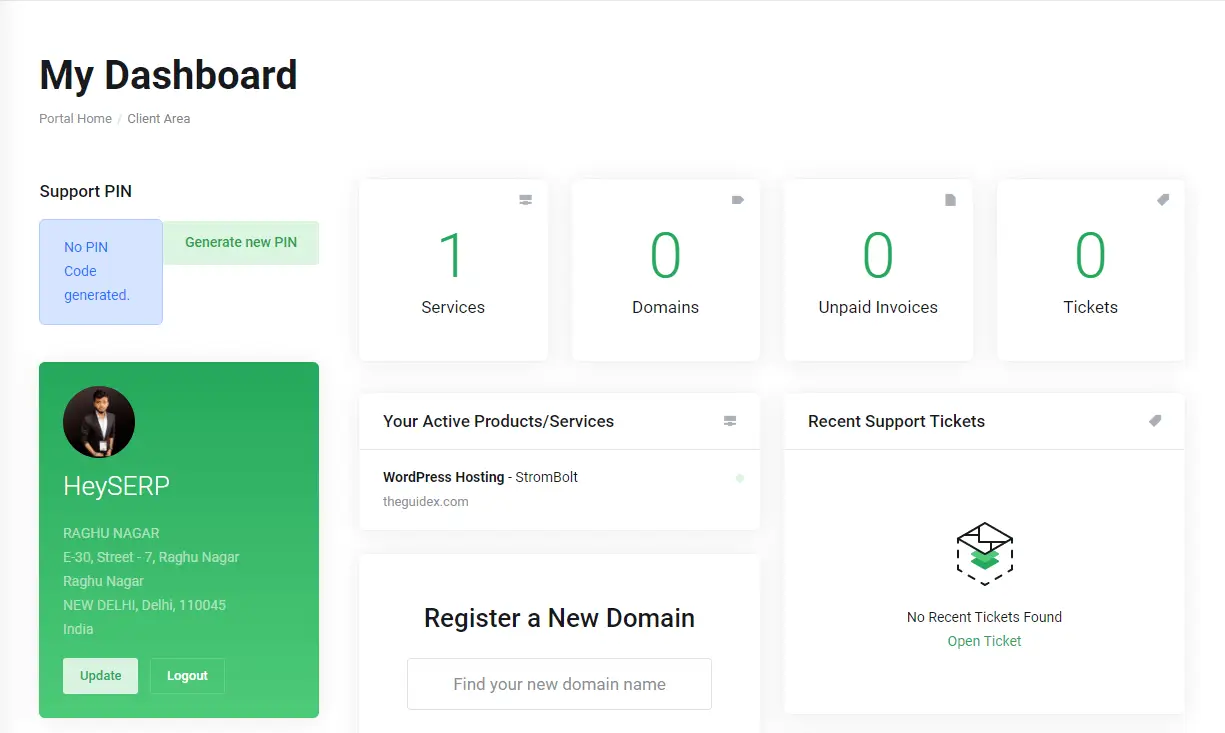Click the tag icon on Tickets card

coord(1162,200)
